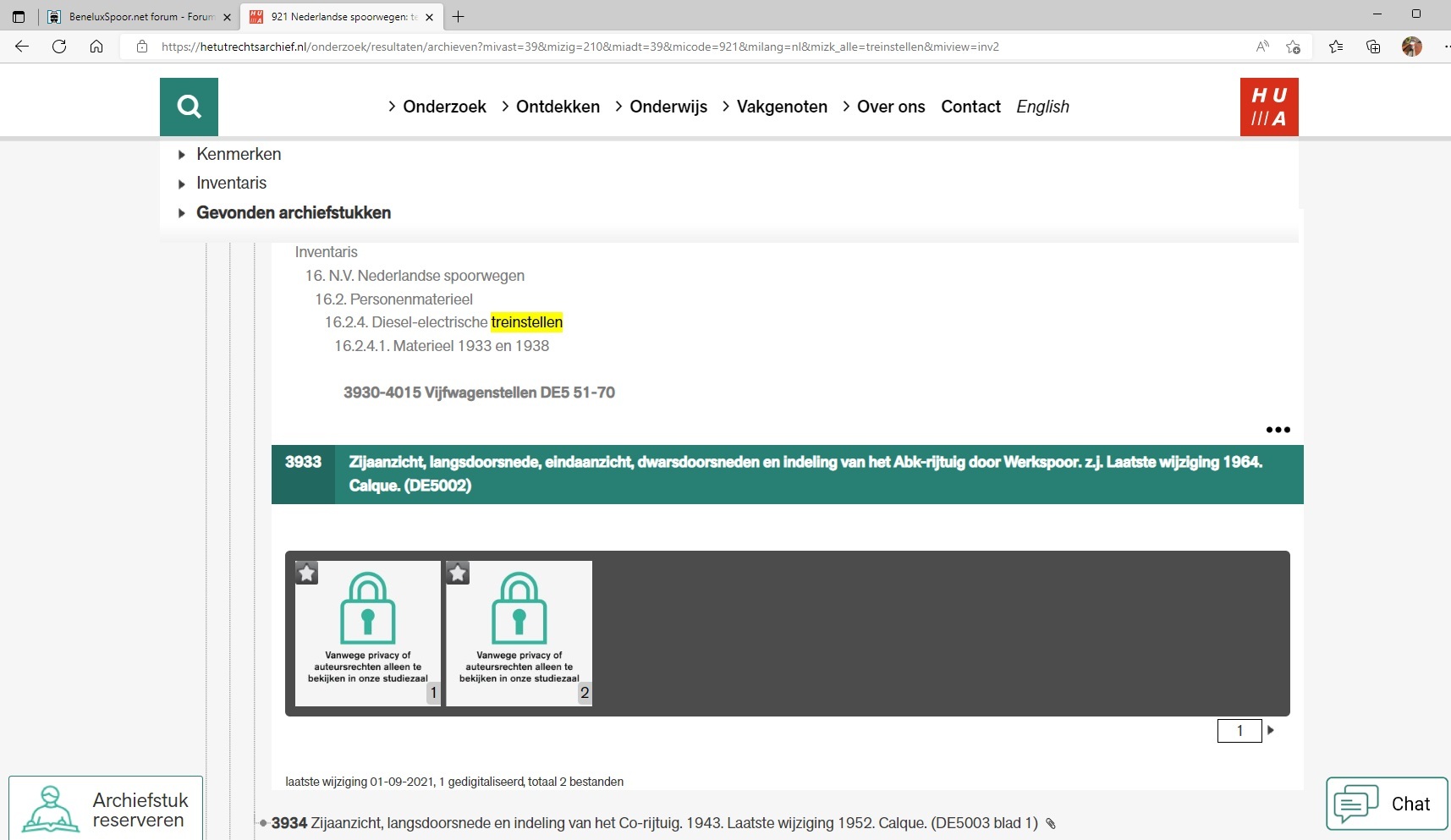Go to the next thumbnail page arrow
Viewport: 1451px width, 840px height.
click(1271, 730)
